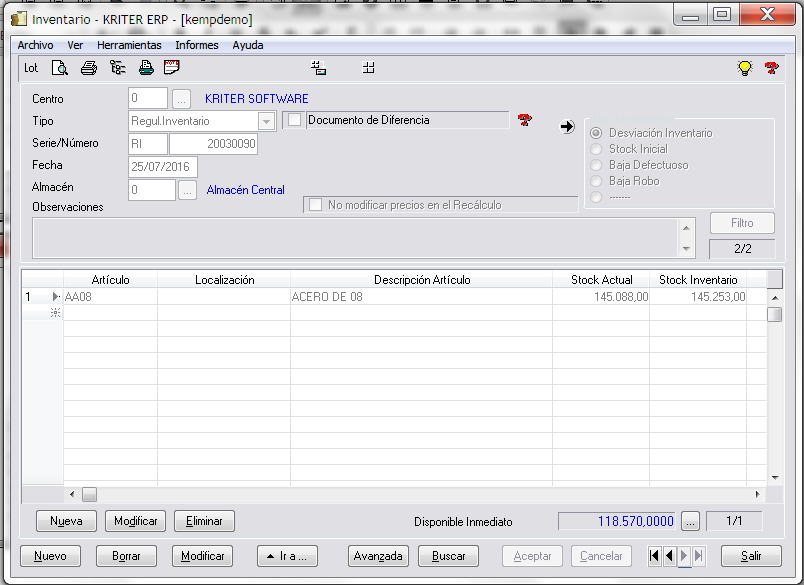804x585 pixels.
Task: Go to last record navigation arrow
Action: (698, 556)
